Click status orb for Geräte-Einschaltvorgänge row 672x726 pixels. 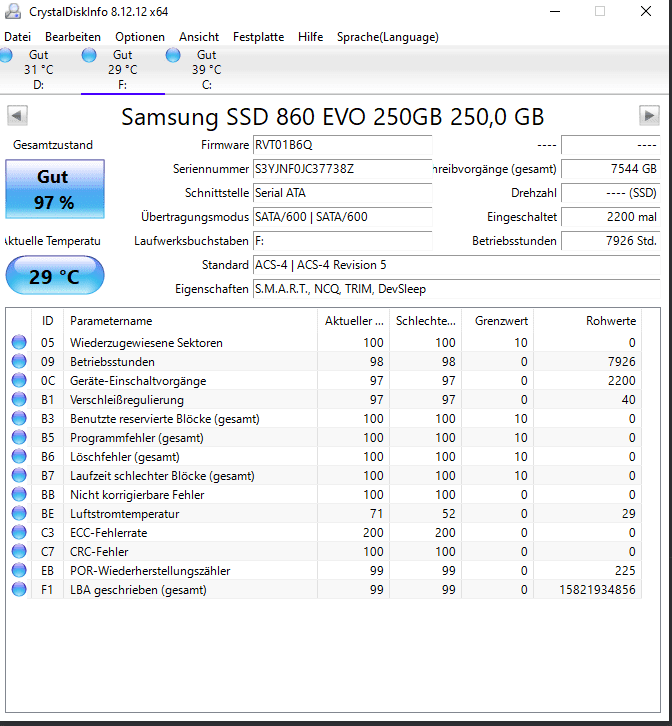(x=19, y=380)
